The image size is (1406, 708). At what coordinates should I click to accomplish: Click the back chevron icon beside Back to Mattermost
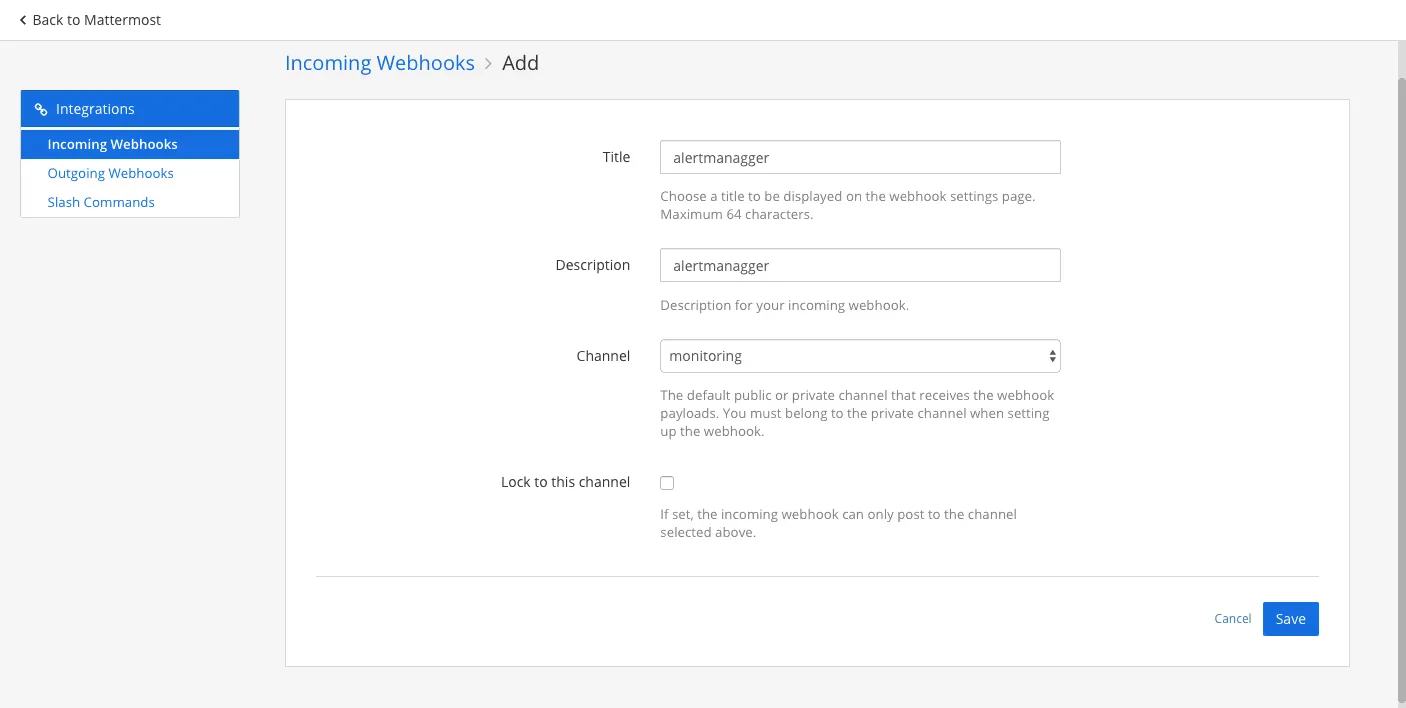pos(23,20)
